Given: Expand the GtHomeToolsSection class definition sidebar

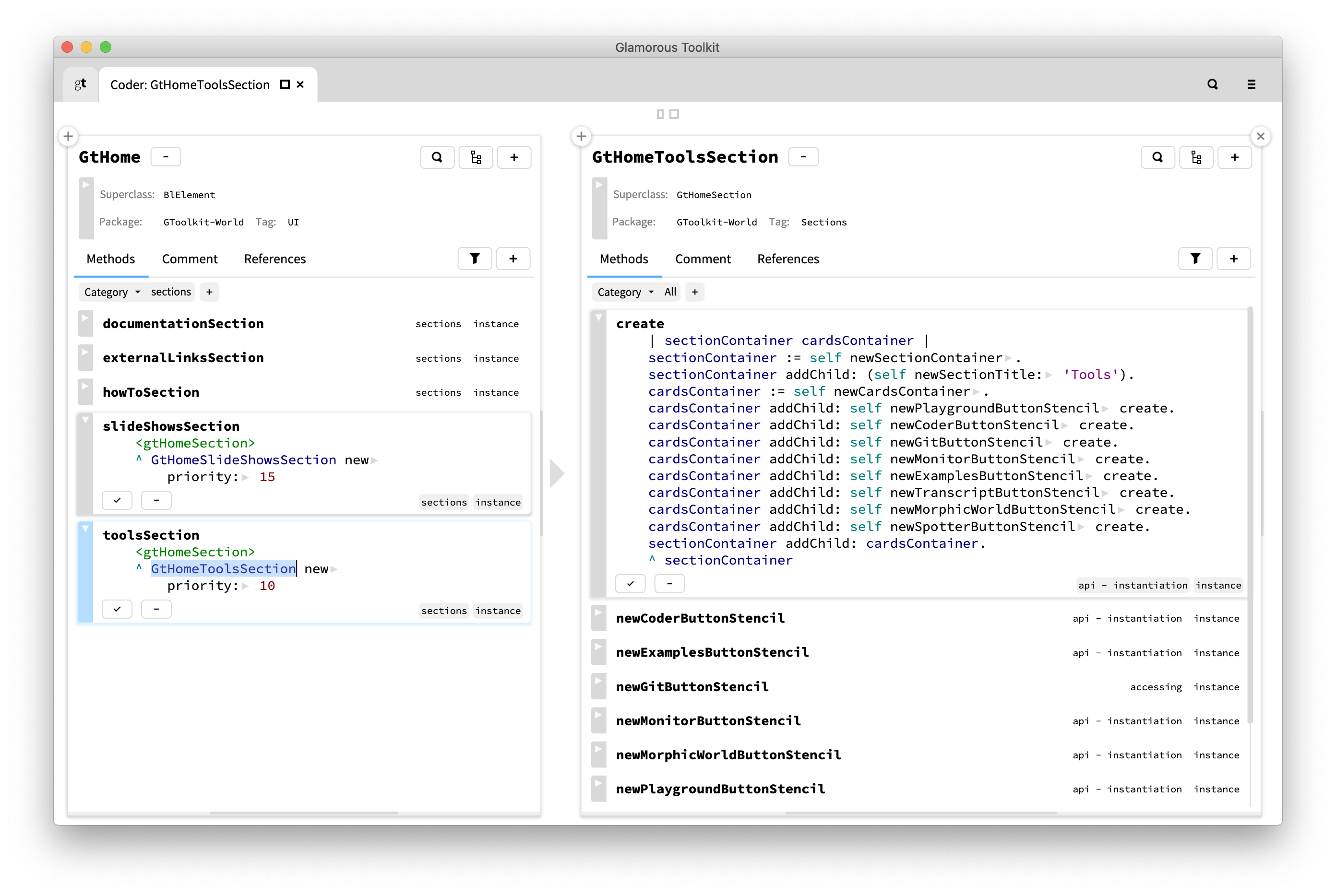Looking at the screenshot, I should pyautogui.click(x=599, y=208).
